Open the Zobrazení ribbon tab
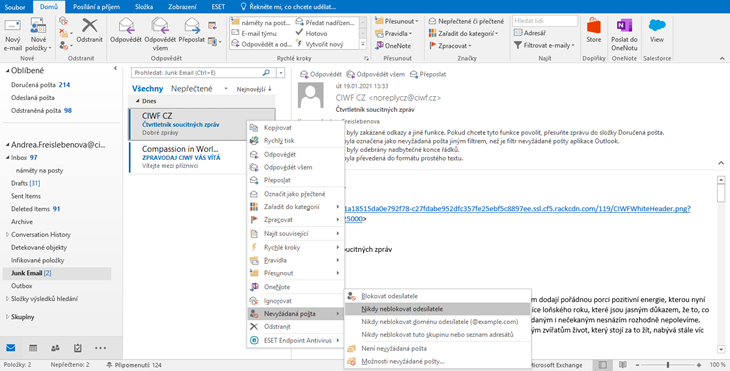The width and height of the screenshot is (730, 371). 182,7
